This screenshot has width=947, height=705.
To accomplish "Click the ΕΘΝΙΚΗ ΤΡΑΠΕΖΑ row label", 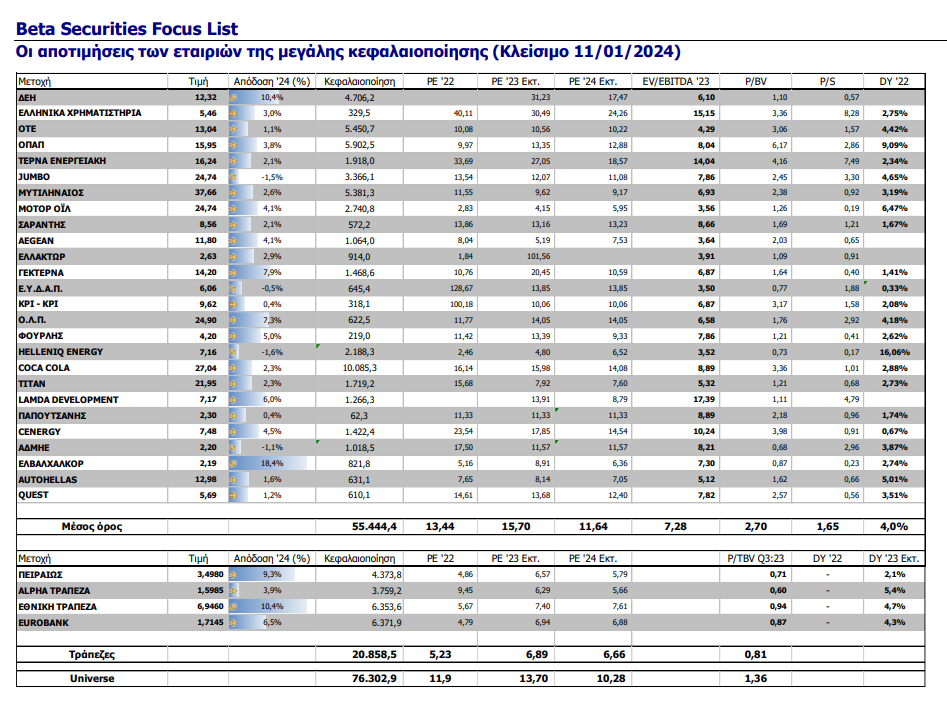I will [x=58, y=606].
